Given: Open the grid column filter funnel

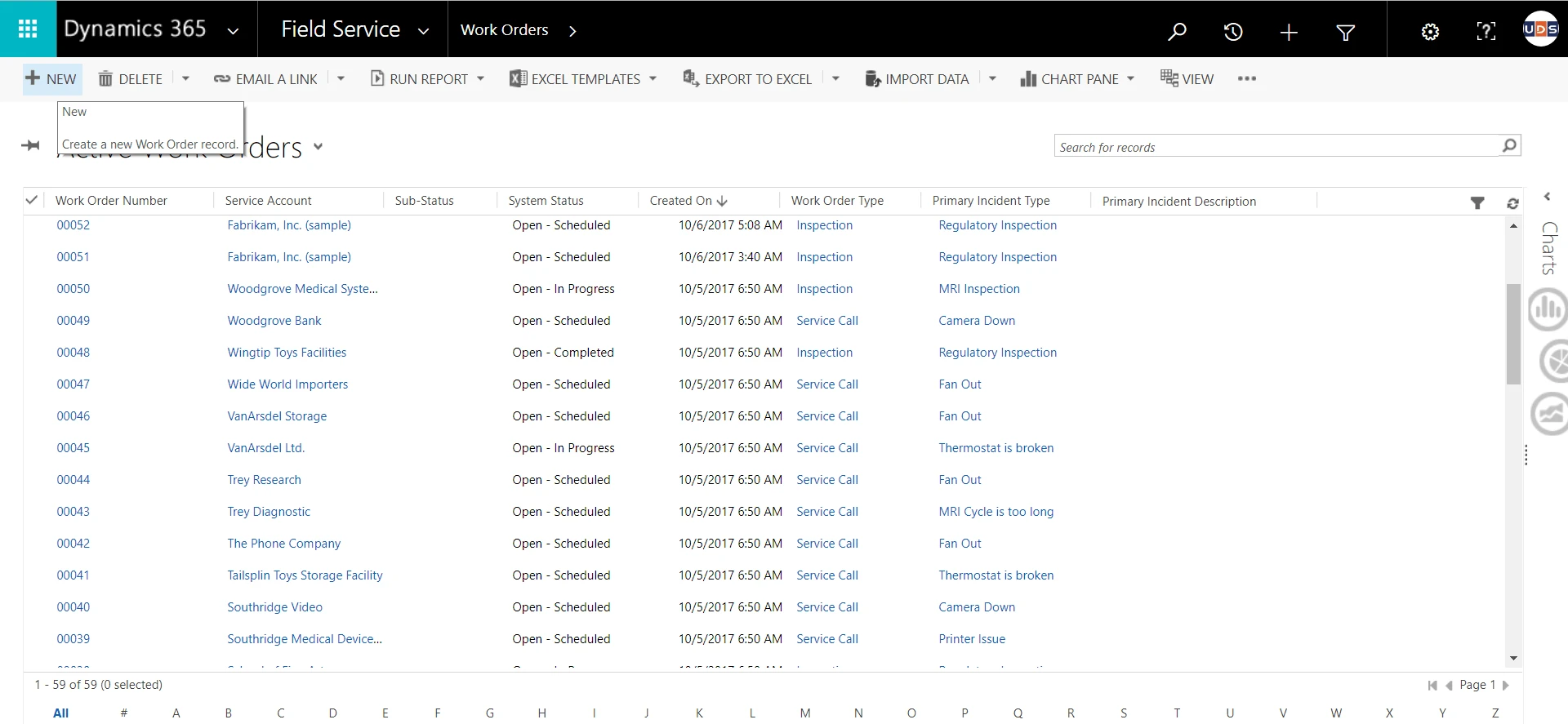Looking at the screenshot, I should tap(1477, 202).
